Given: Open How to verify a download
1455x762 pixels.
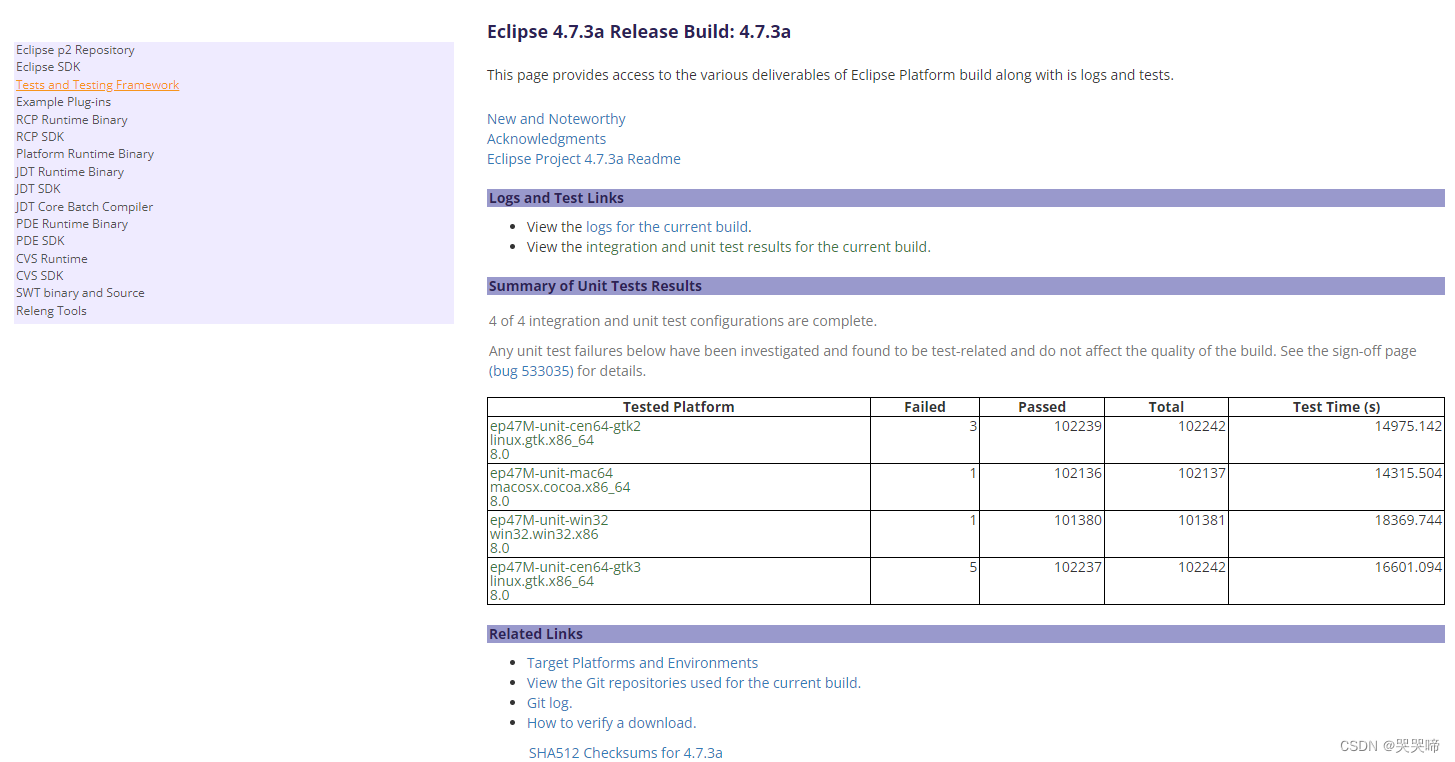Looking at the screenshot, I should (x=611, y=723).
